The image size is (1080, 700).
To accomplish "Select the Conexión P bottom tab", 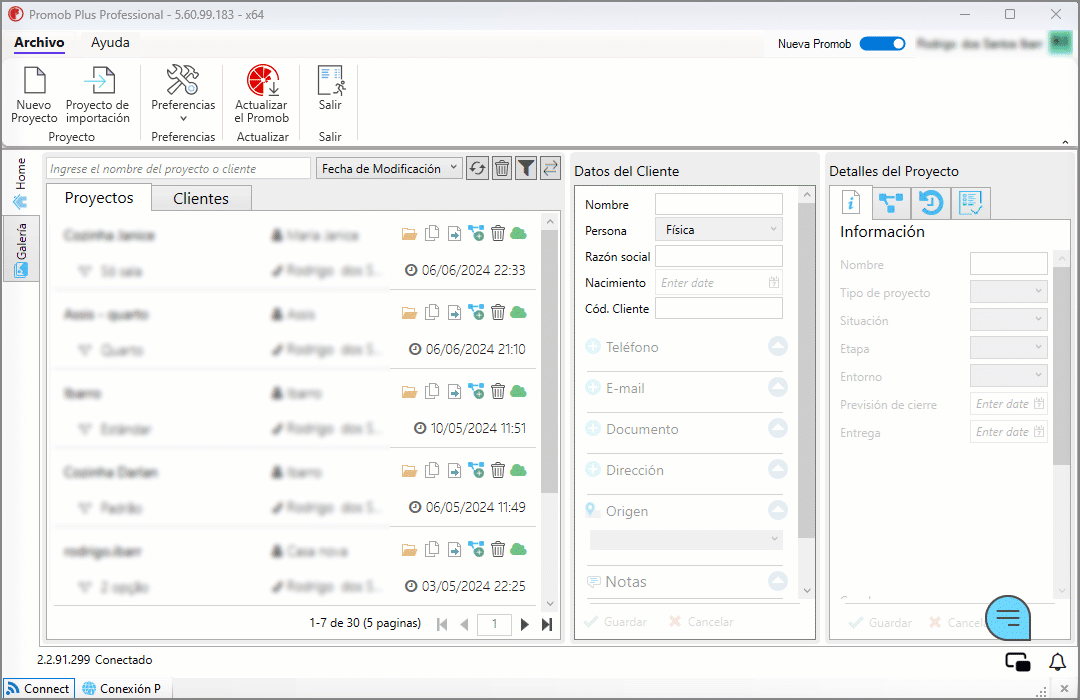I will [122, 688].
